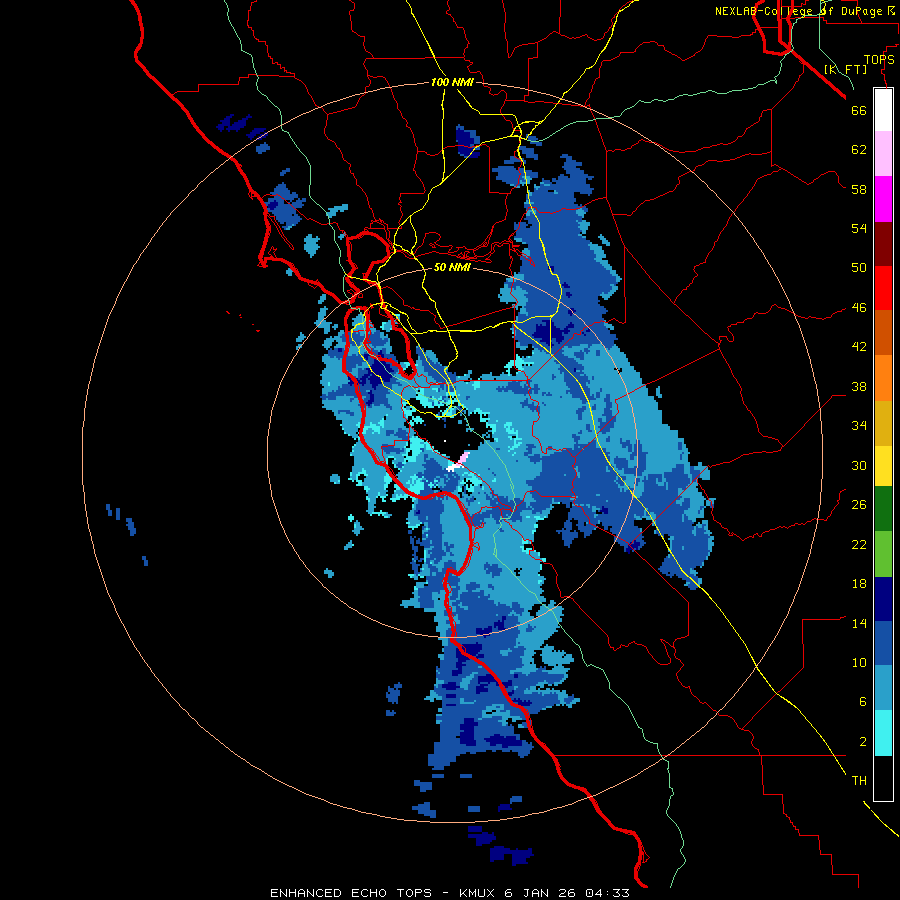
Task: Click the navy blue legend swatch
Action: point(883,599)
